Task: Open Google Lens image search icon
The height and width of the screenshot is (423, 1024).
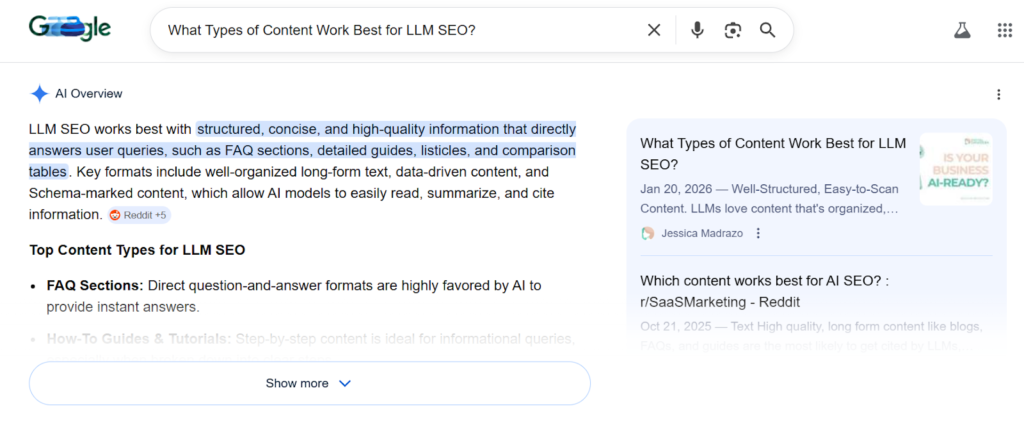Action: tap(733, 30)
